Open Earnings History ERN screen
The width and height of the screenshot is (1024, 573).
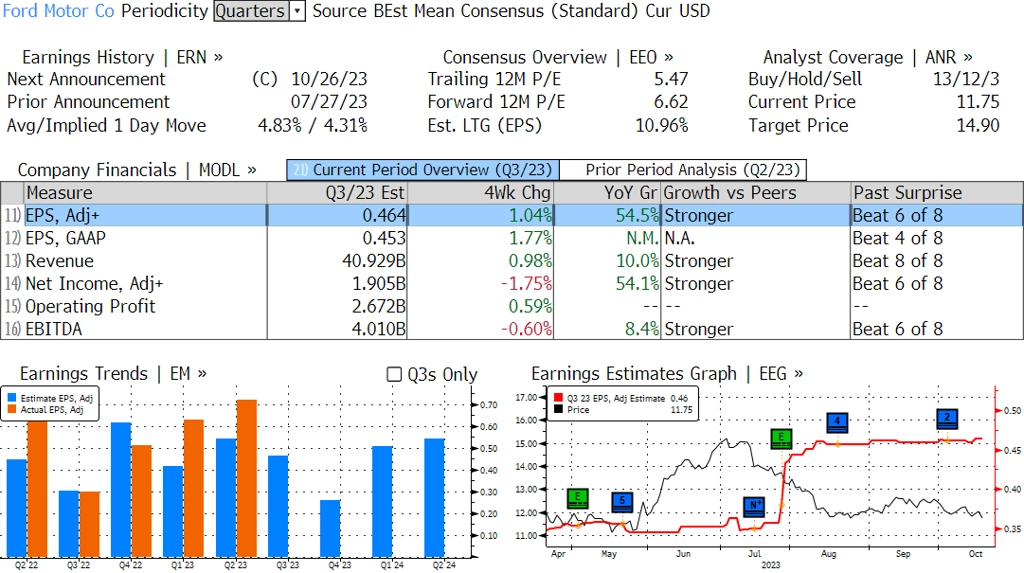pos(122,57)
